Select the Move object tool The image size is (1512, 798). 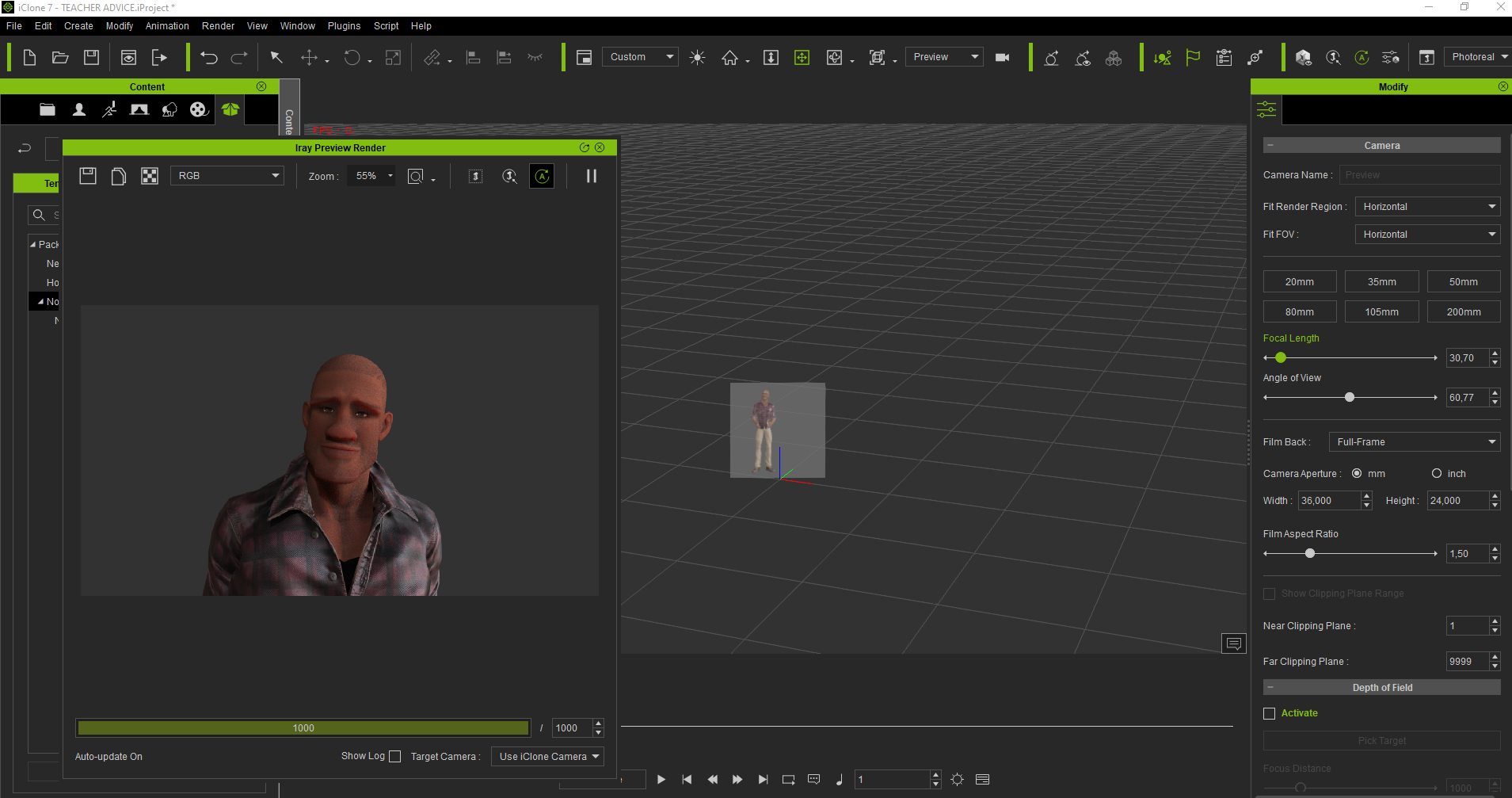(309, 57)
